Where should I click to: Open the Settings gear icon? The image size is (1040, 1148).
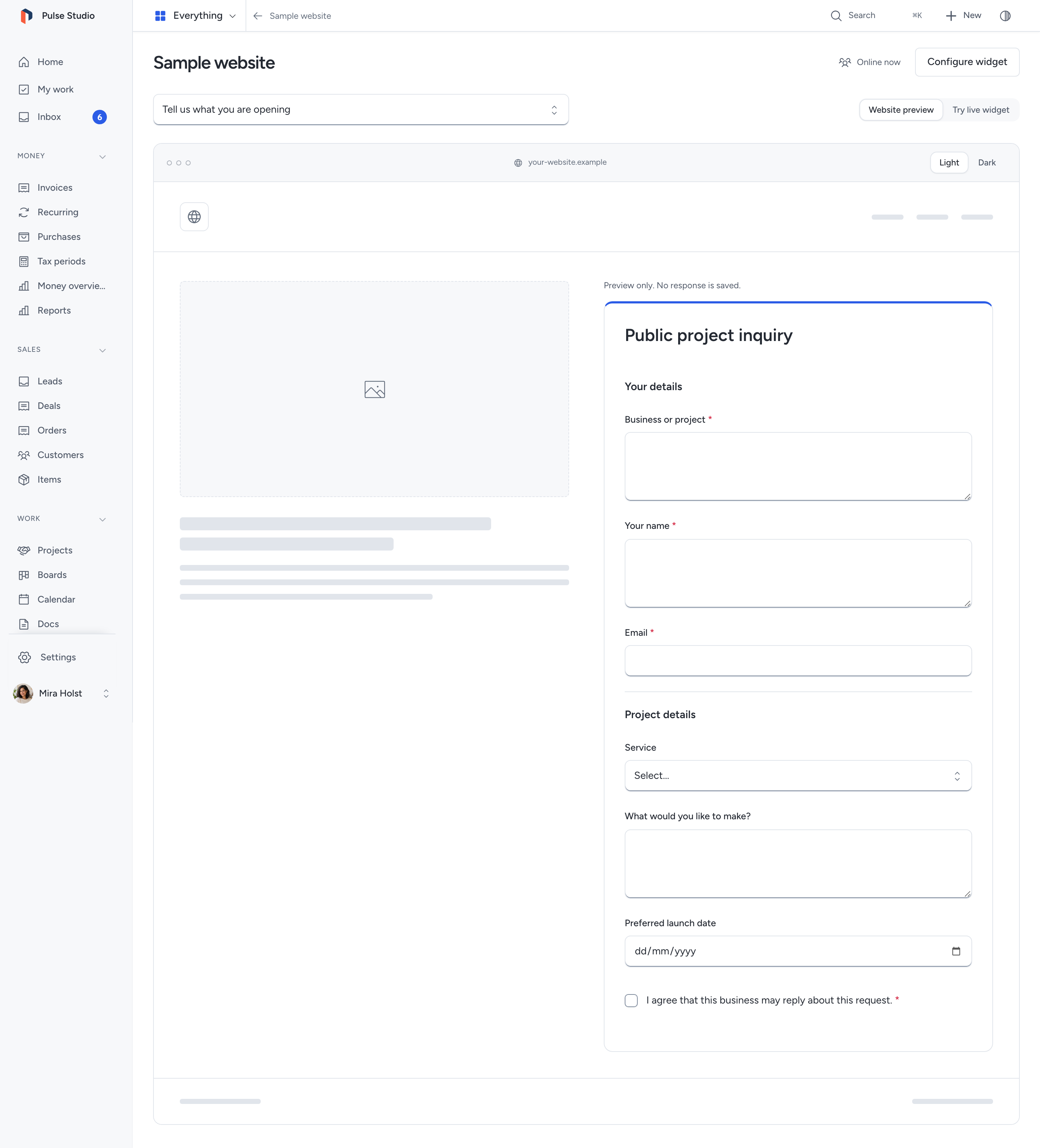pyautogui.click(x=25, y=657)
